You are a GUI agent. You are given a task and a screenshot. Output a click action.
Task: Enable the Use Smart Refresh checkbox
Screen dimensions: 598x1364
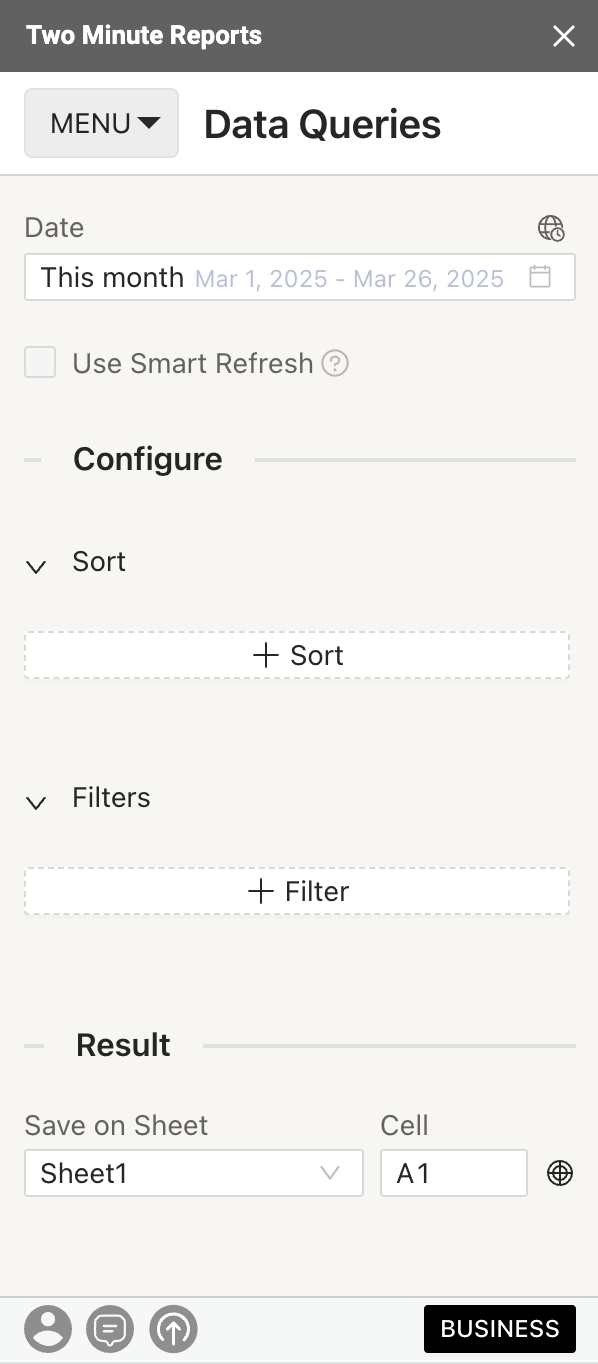coord(40,363)
